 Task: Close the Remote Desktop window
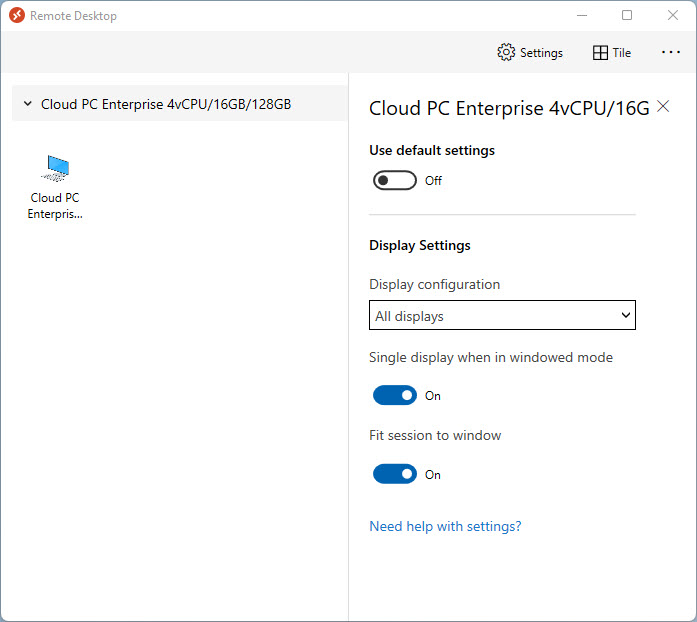[672, 16]
